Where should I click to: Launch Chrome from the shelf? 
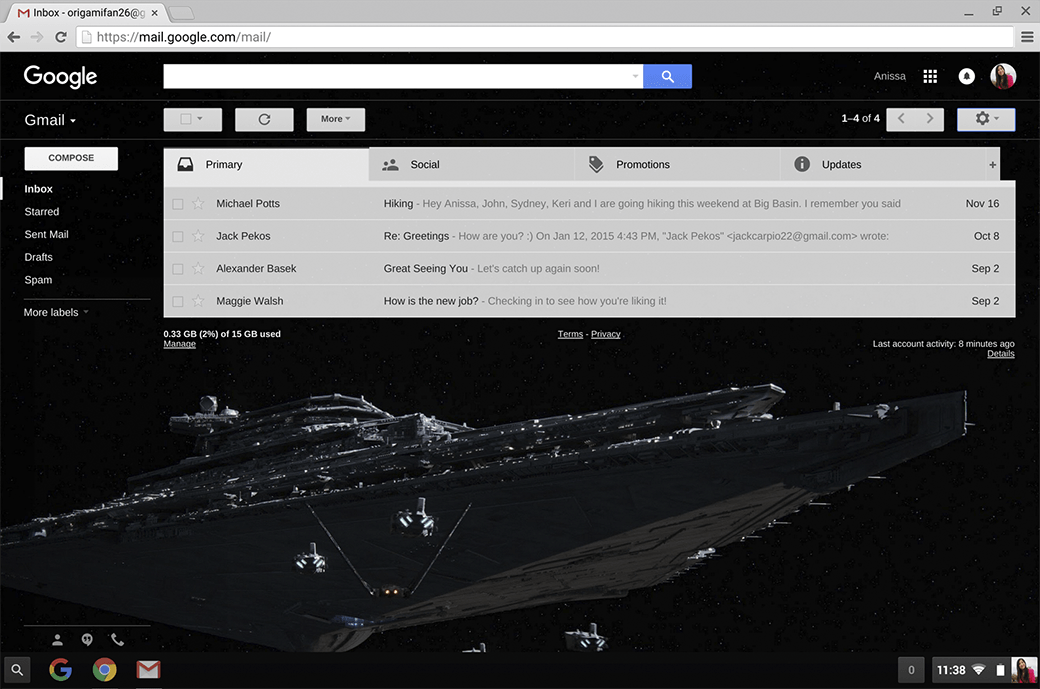tap(104, 670)
